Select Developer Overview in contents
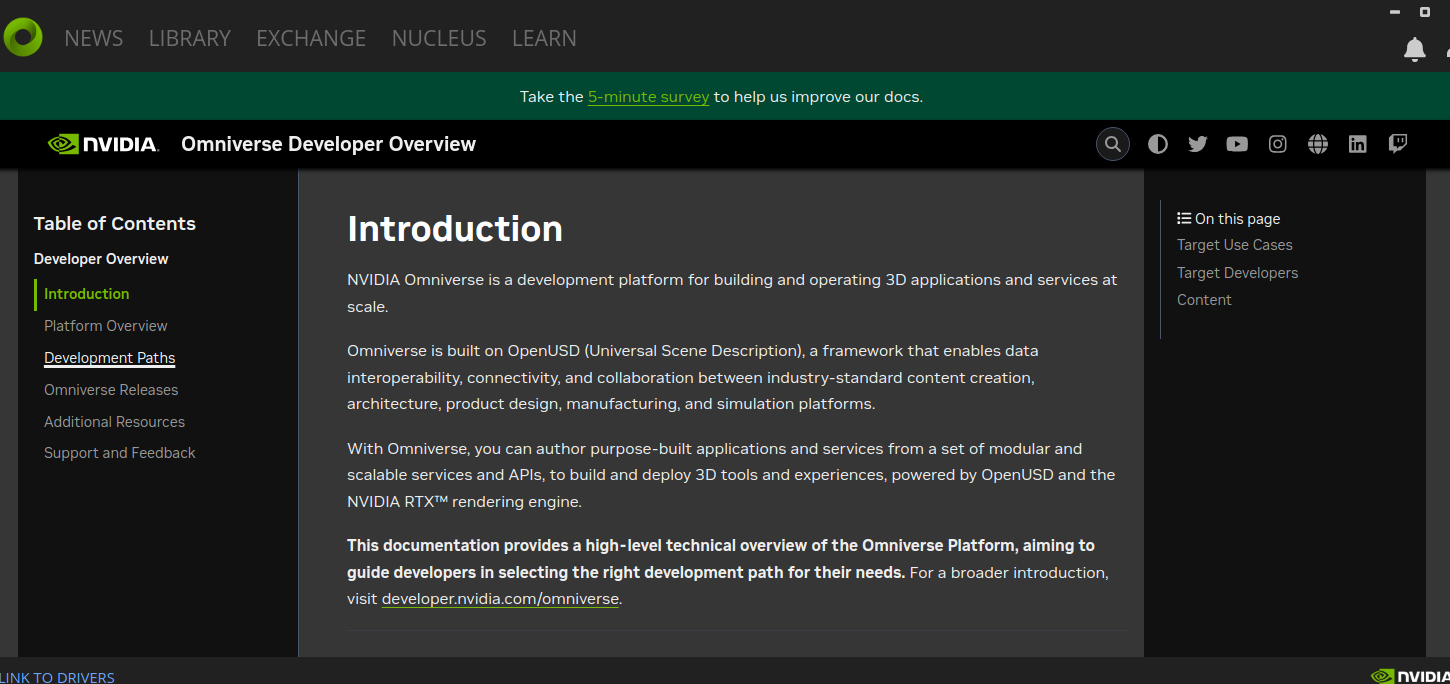1450x684 pixels. coord(101,259)
